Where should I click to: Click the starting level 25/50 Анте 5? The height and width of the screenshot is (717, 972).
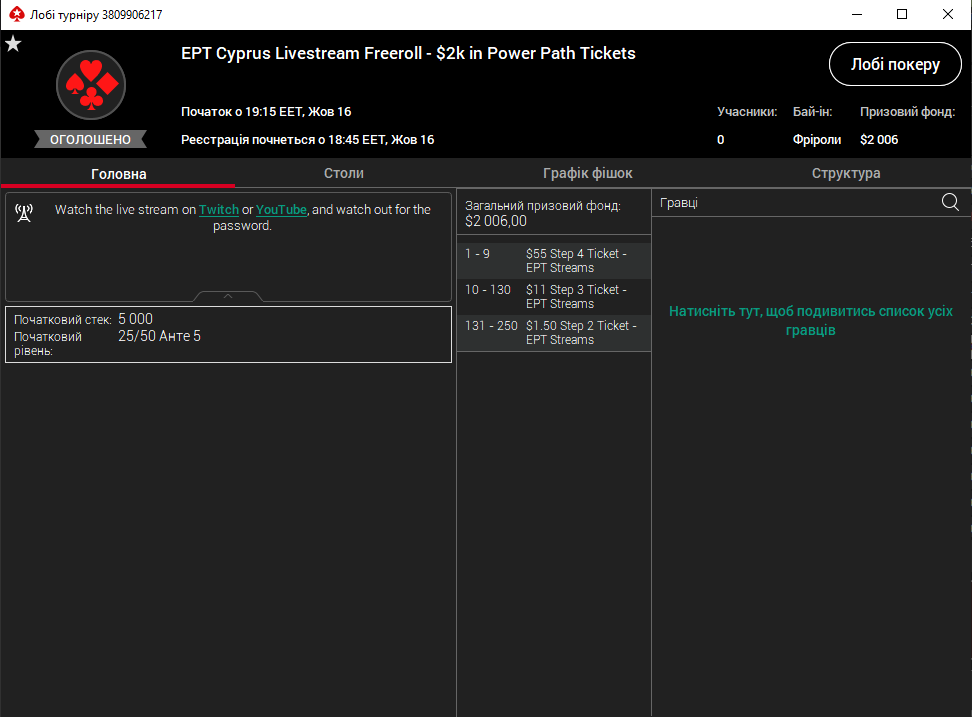[159, 336]
